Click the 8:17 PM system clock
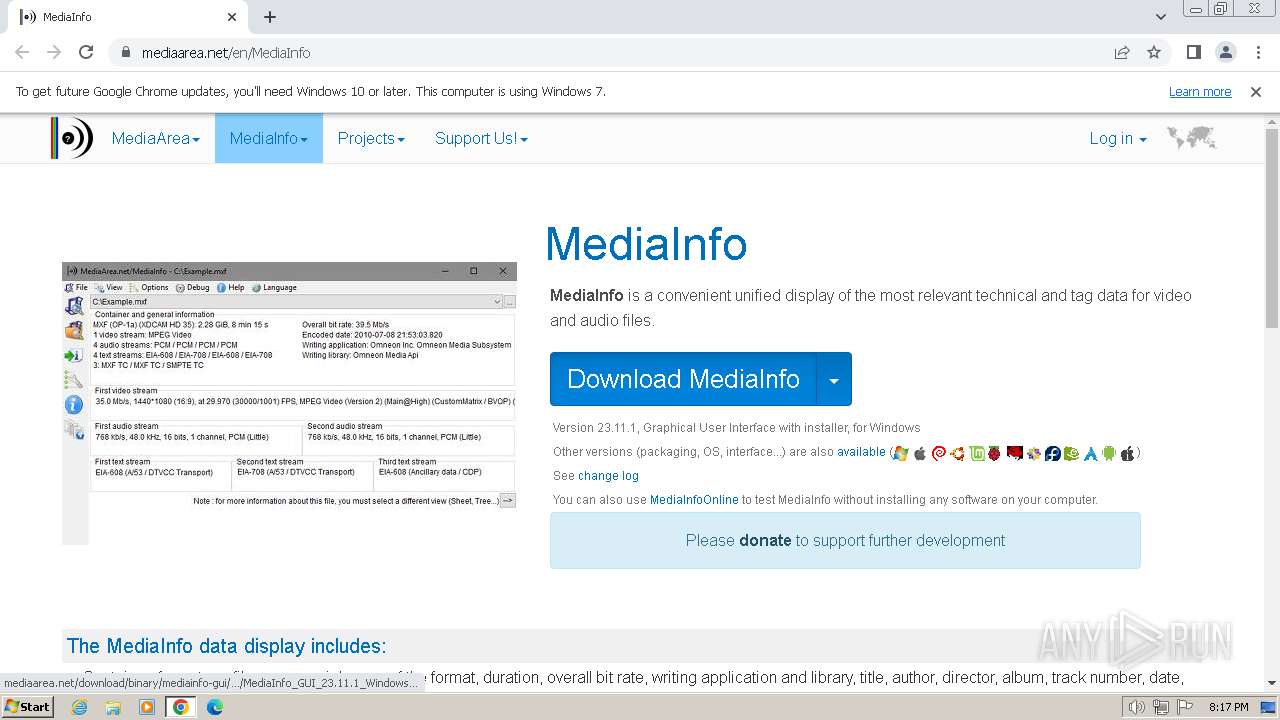The image size is (1280, 720). click(x=1228, y=707)
